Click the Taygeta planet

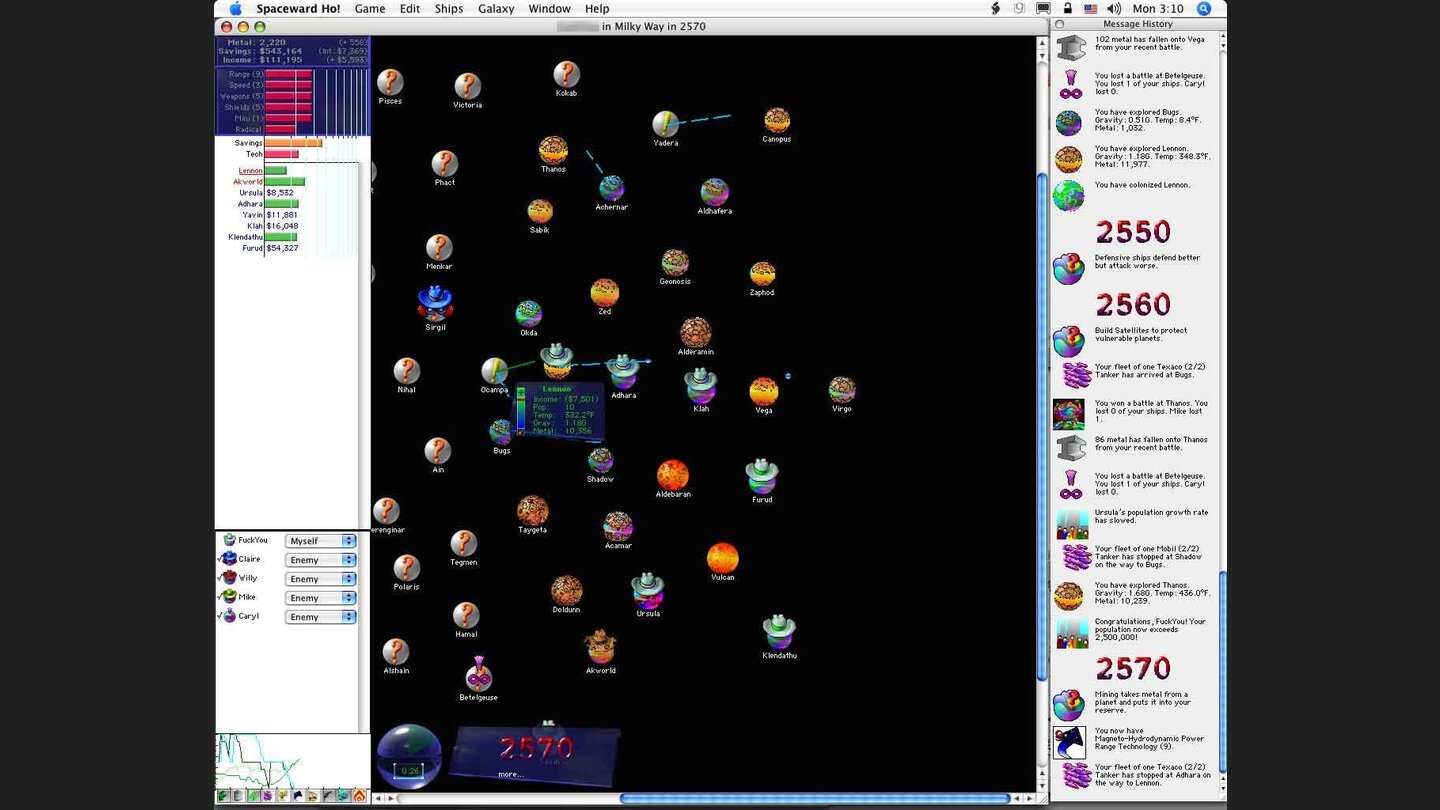point(532,511)
